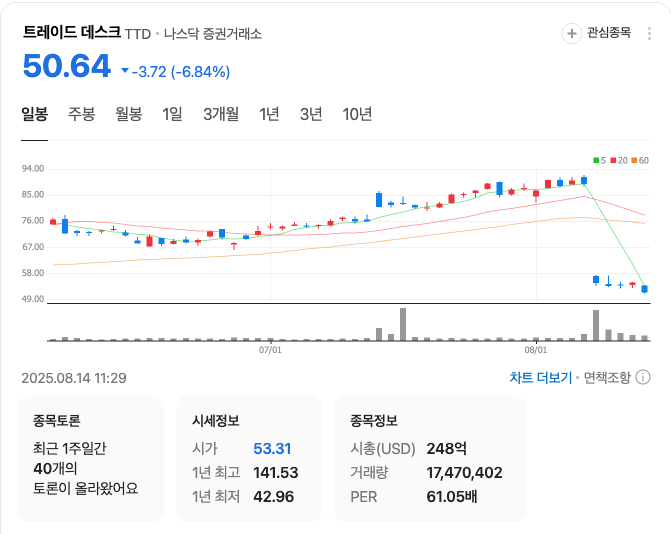Click the red 20-day moving average legend
The height and width of the screenshot is (534, 671).
(619, 160)
